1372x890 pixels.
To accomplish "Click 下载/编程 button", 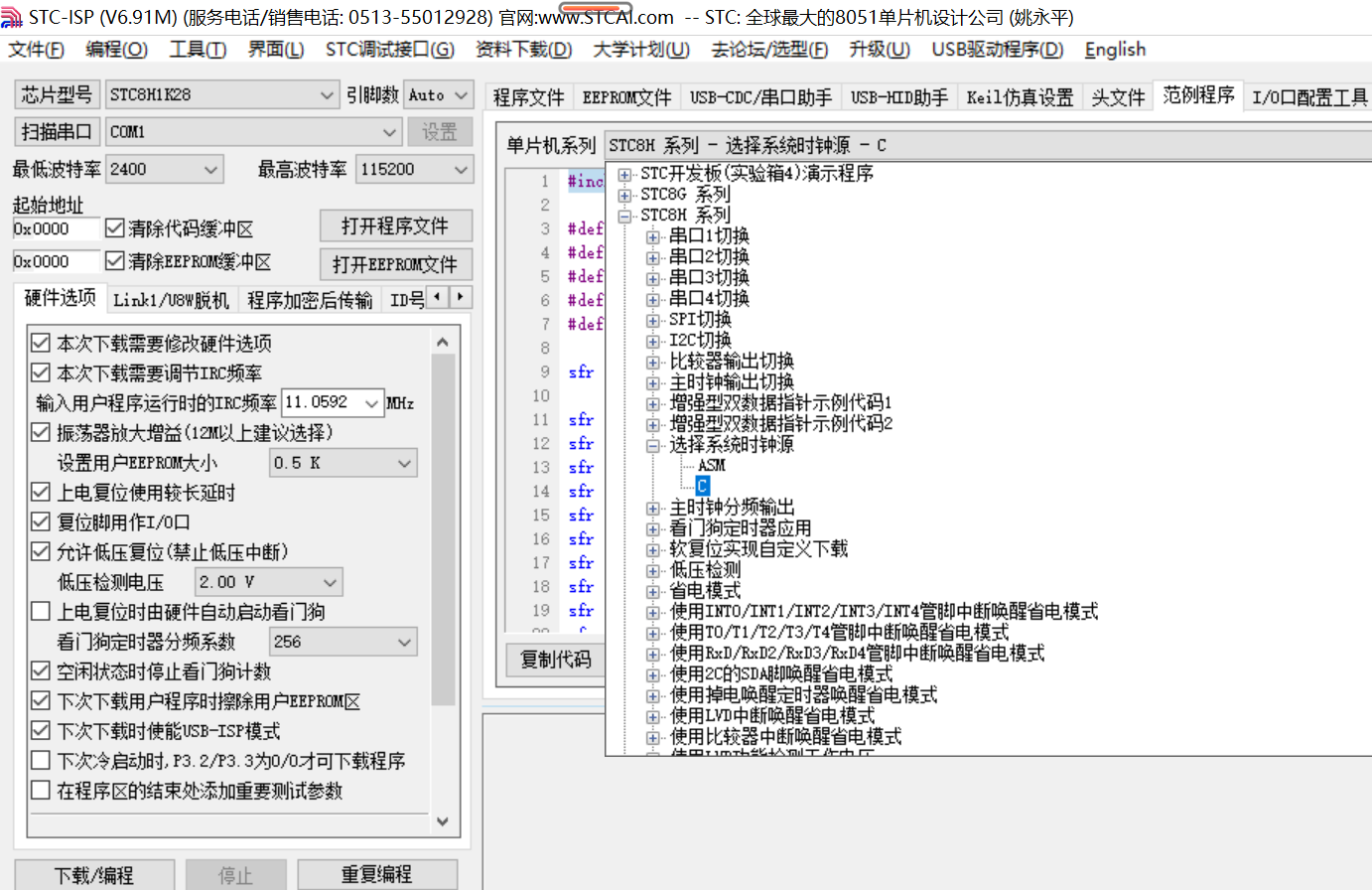I will (x=94, y=875).
